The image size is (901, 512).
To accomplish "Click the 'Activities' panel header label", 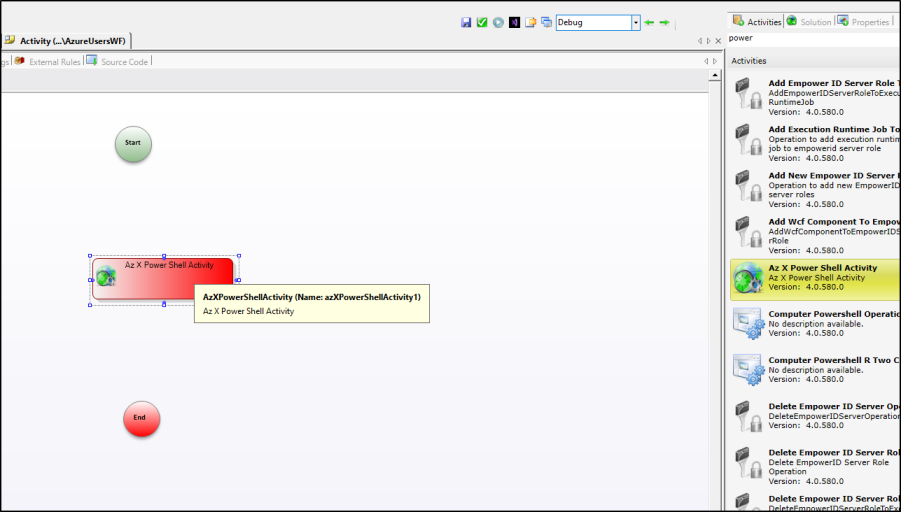I will [749, 61].
